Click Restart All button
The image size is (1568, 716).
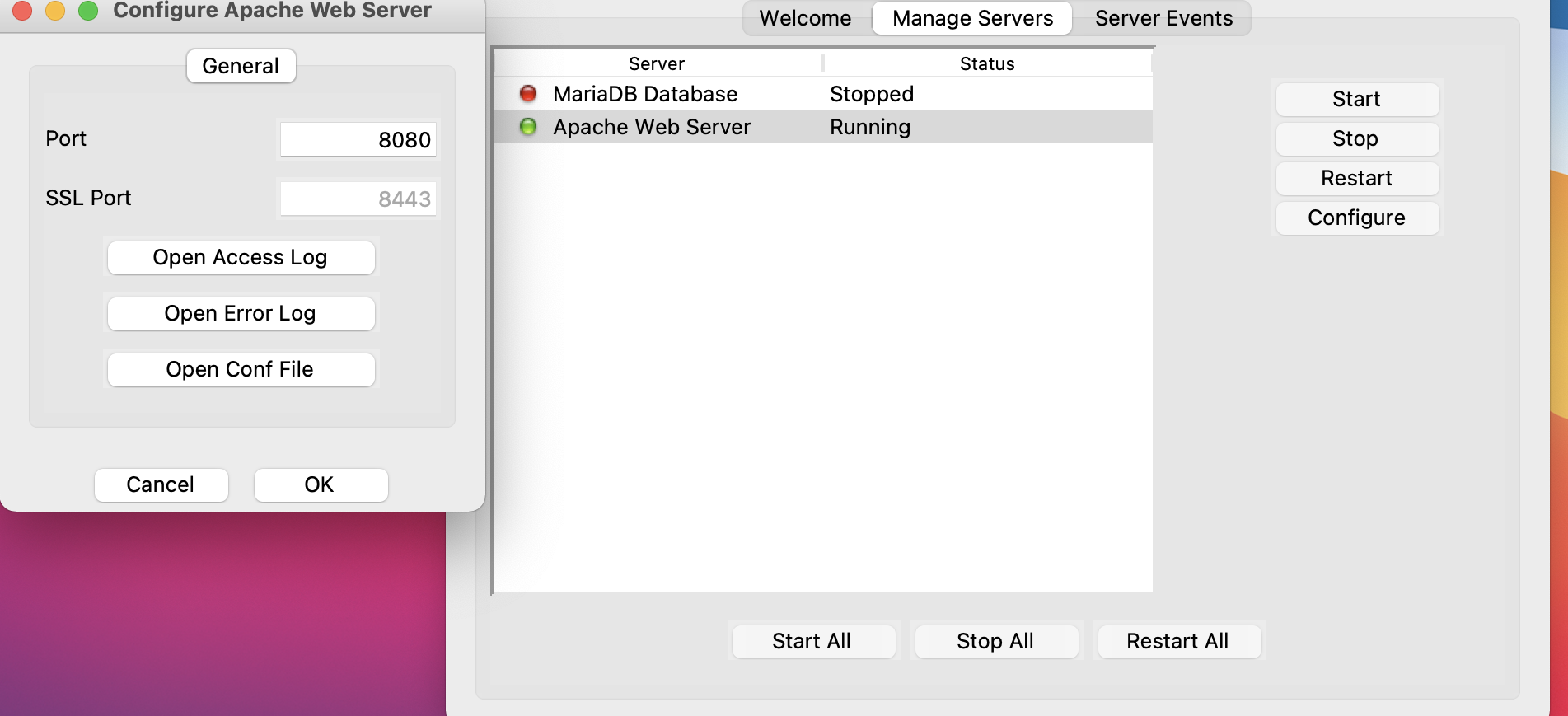pos(1178,641)
